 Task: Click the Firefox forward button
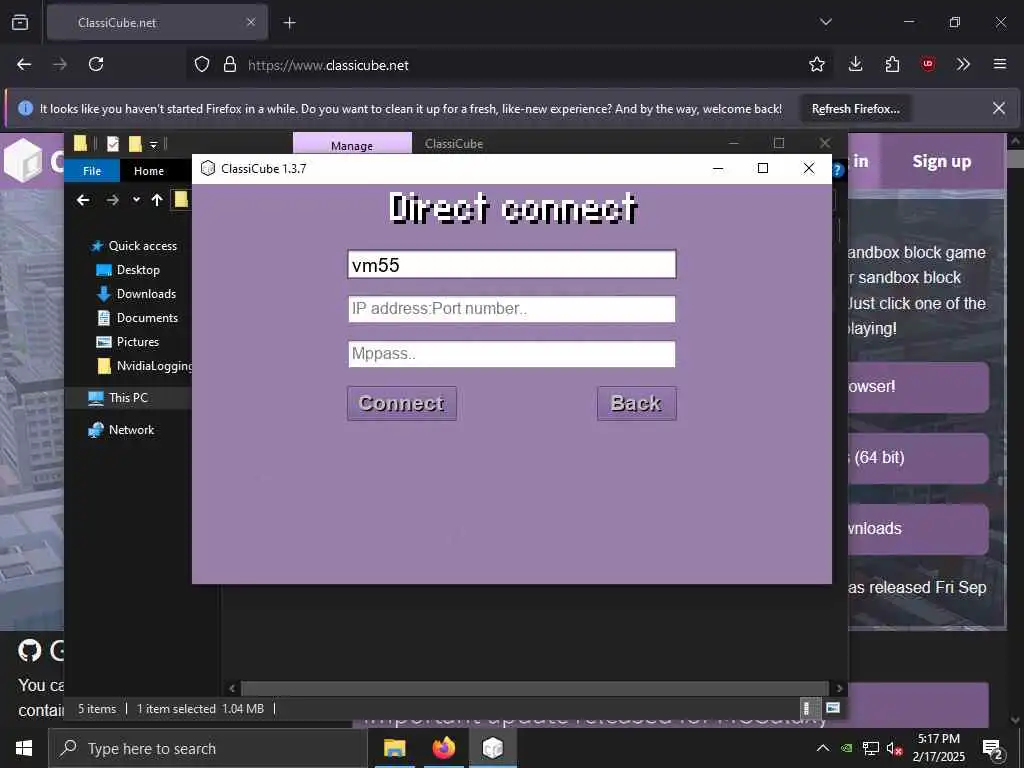pyautogui.click(x=60, y=65)
